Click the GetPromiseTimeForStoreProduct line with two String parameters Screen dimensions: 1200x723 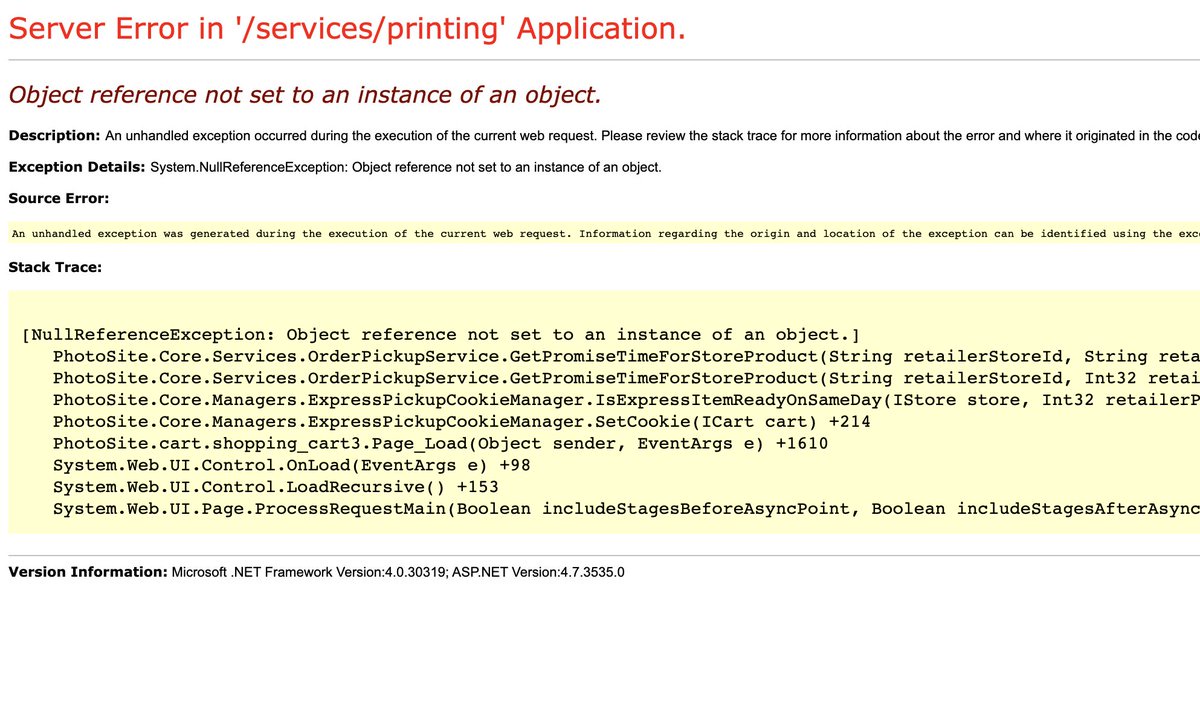(x=620, y=356)
